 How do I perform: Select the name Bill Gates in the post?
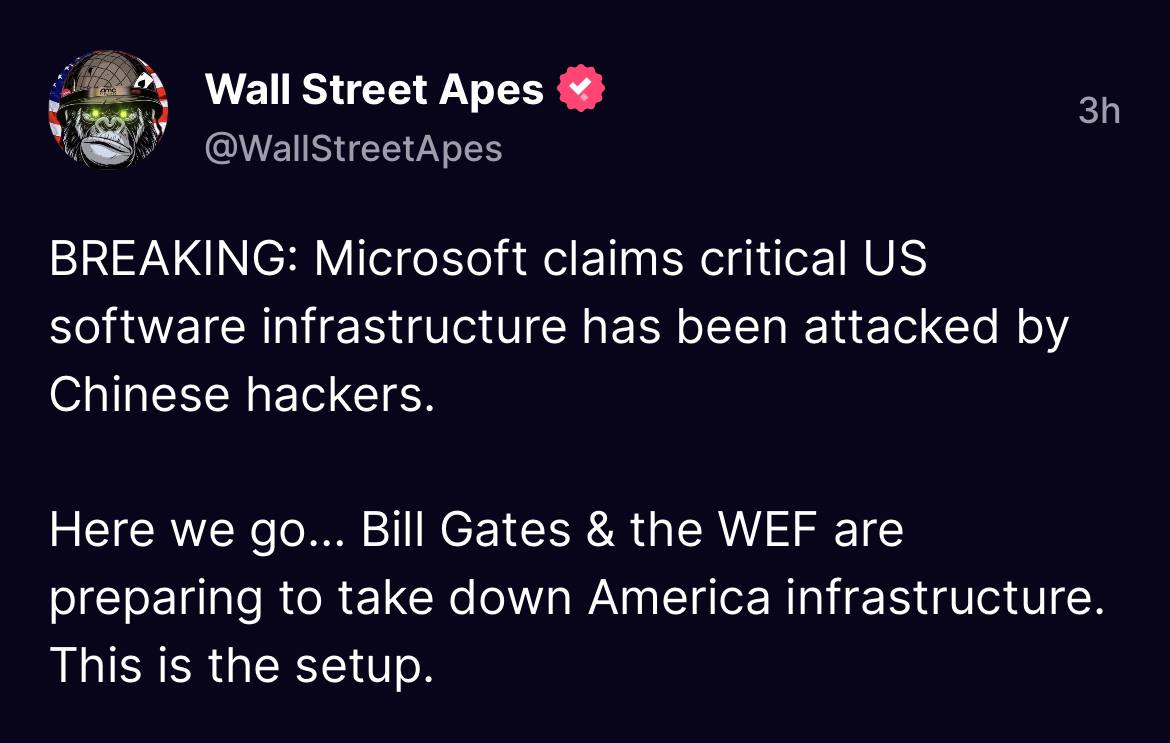click(x=466, y=530)
